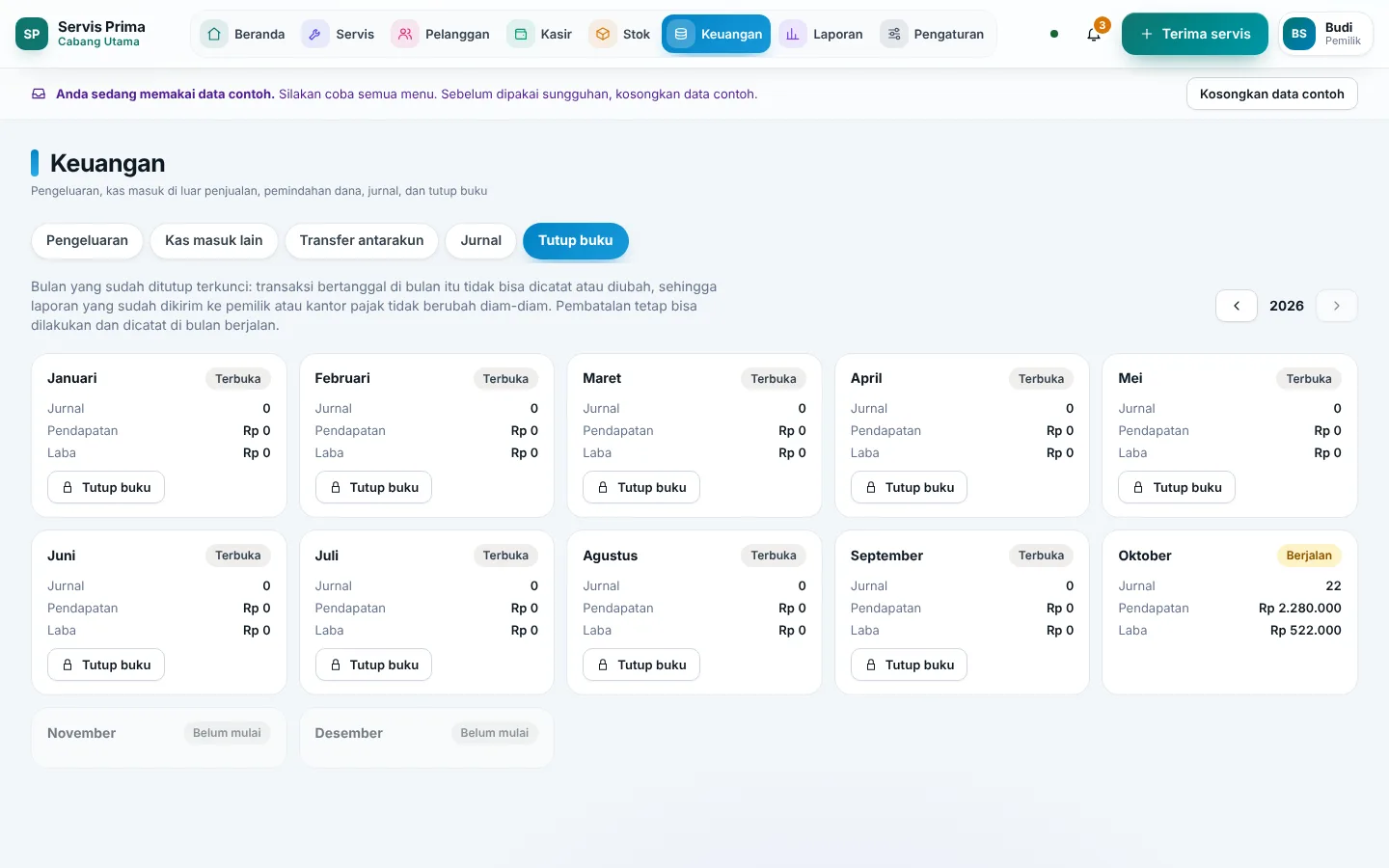Image resolution: width=1389 pixels, height=868 pixels.
Task: Click Tutup buku on Februari card
Action: click(373, 487)
